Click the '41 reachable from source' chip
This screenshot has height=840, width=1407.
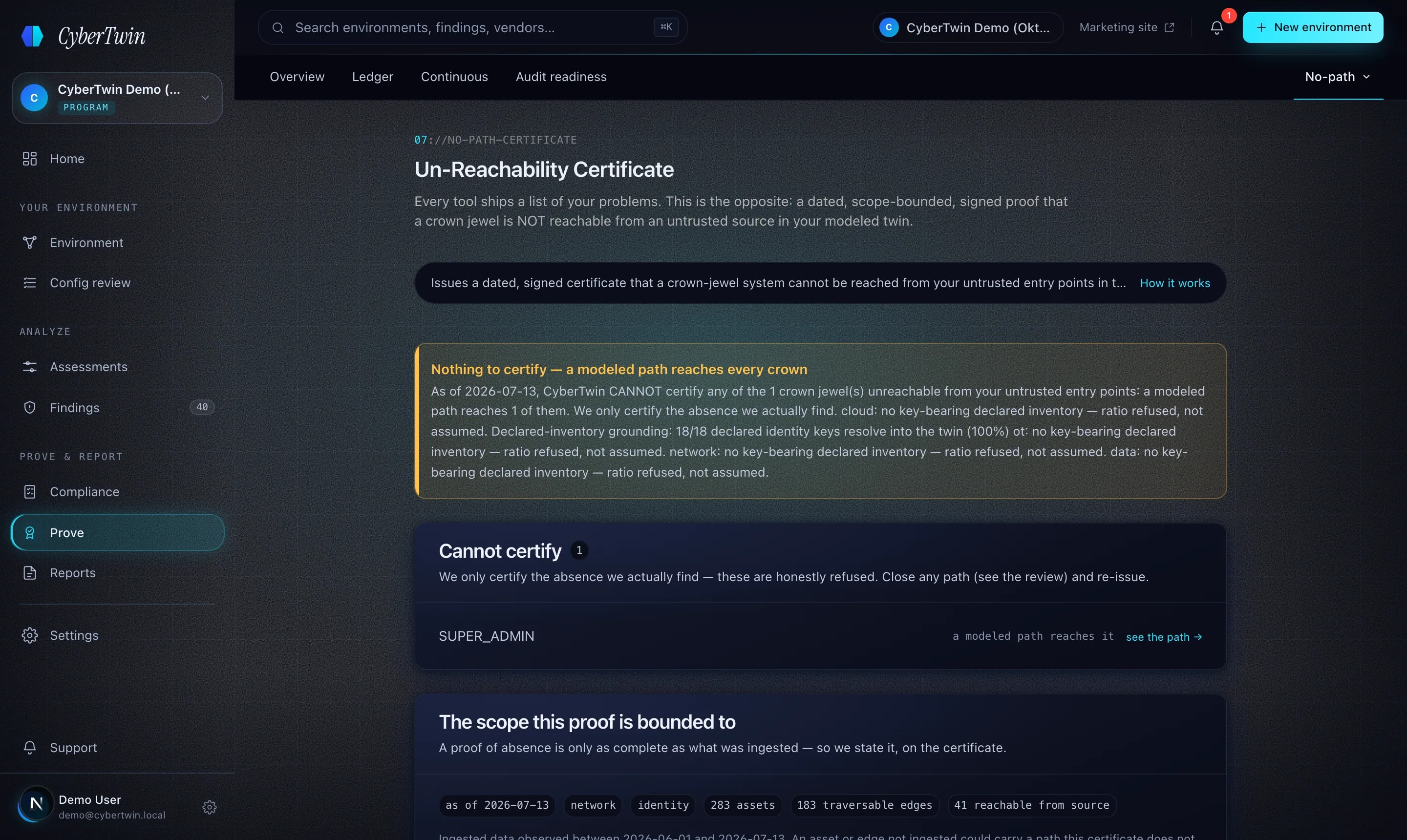(x=1032, y=805)
